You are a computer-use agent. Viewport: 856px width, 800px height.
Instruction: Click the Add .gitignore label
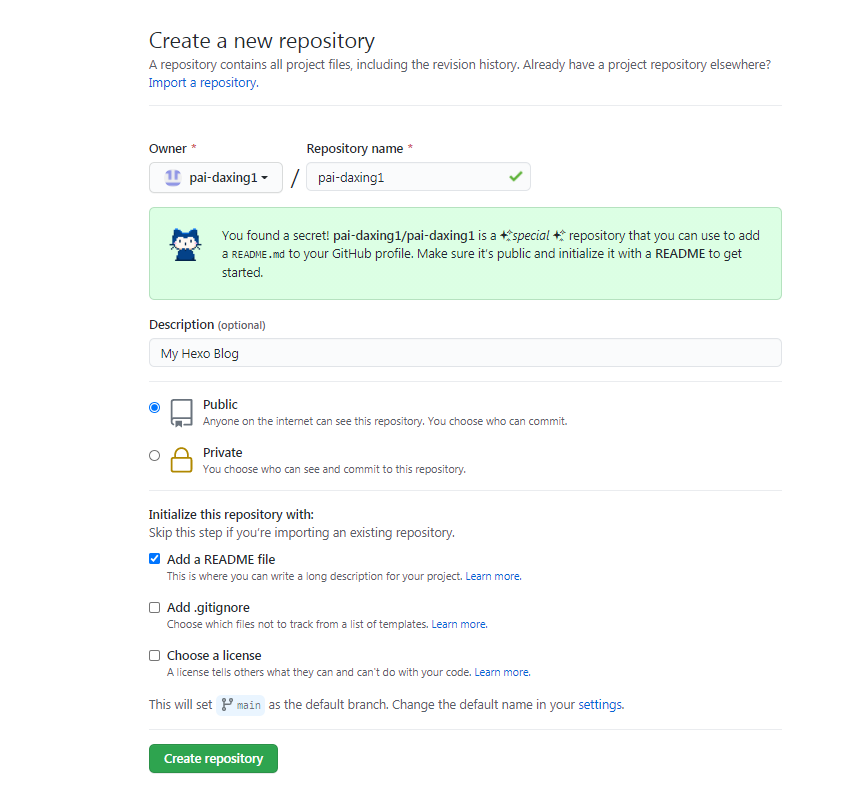point(208,607)
